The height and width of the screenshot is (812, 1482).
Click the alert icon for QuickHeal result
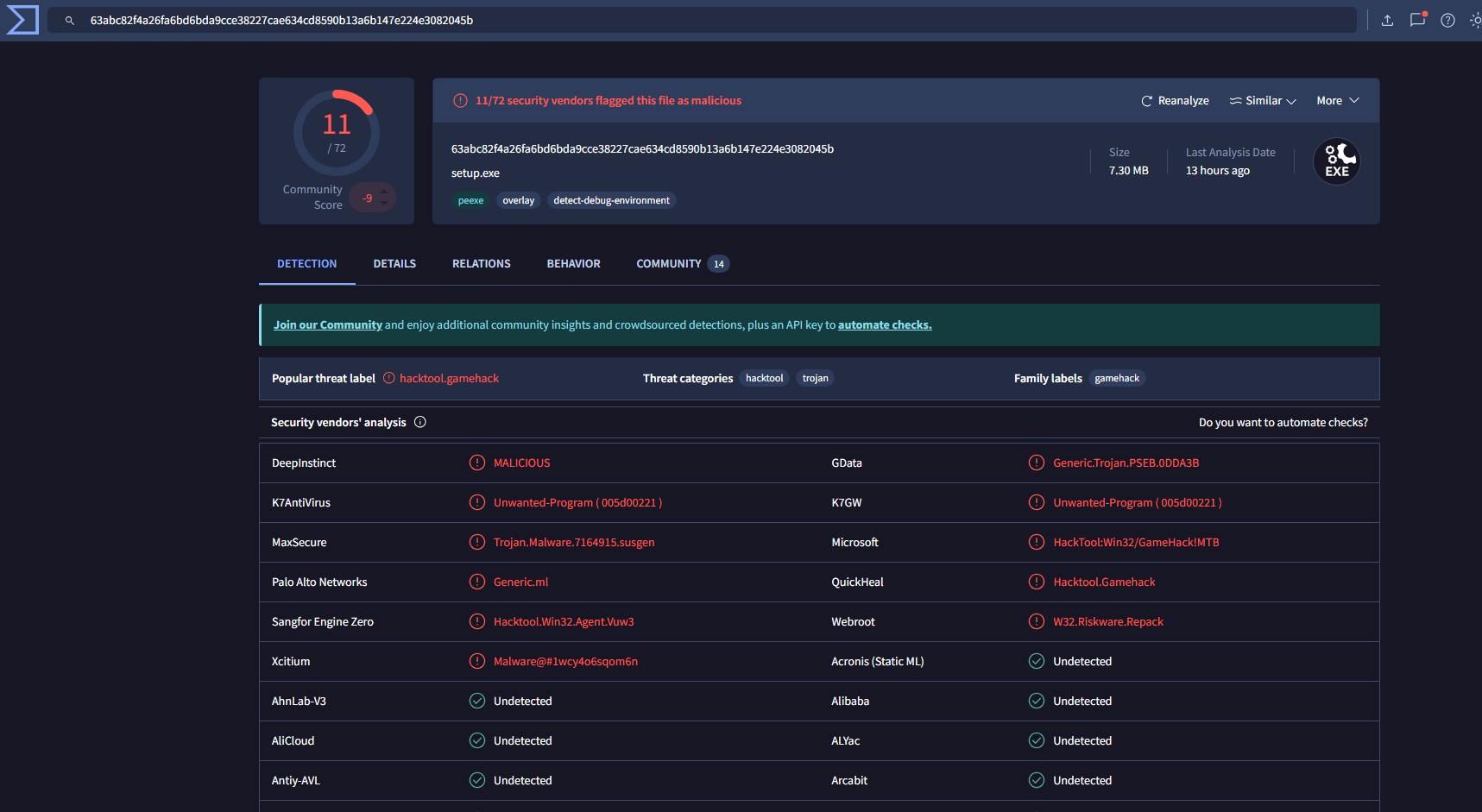(1037, 582)
